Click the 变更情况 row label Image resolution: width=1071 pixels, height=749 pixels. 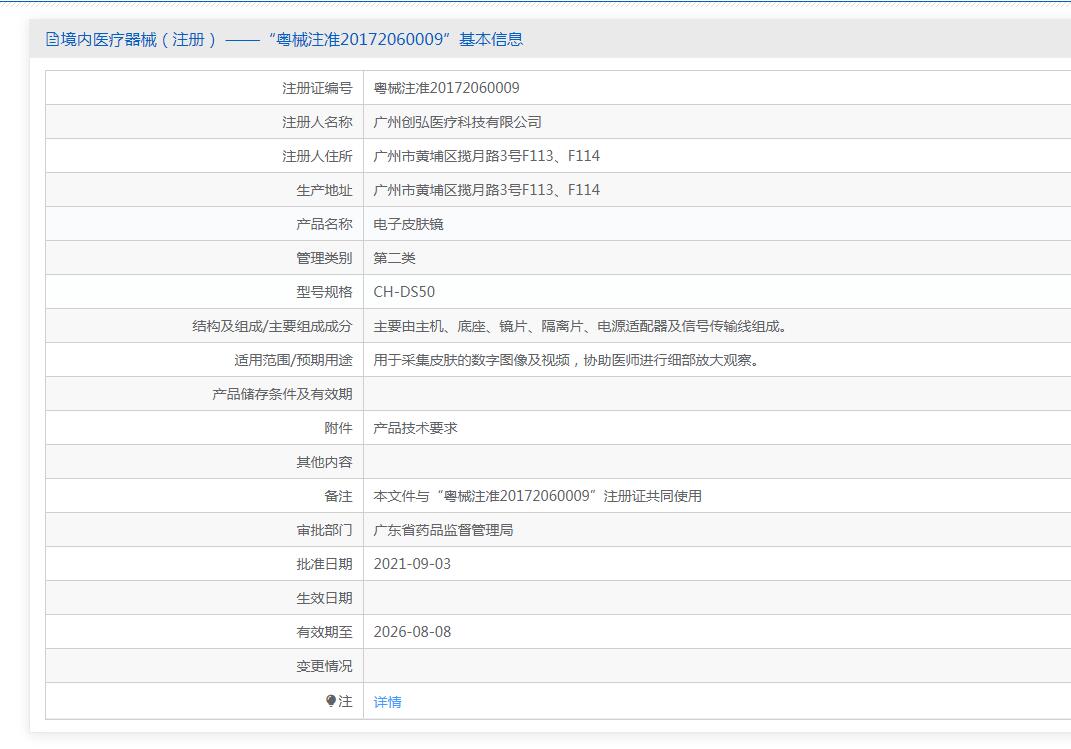324,666
